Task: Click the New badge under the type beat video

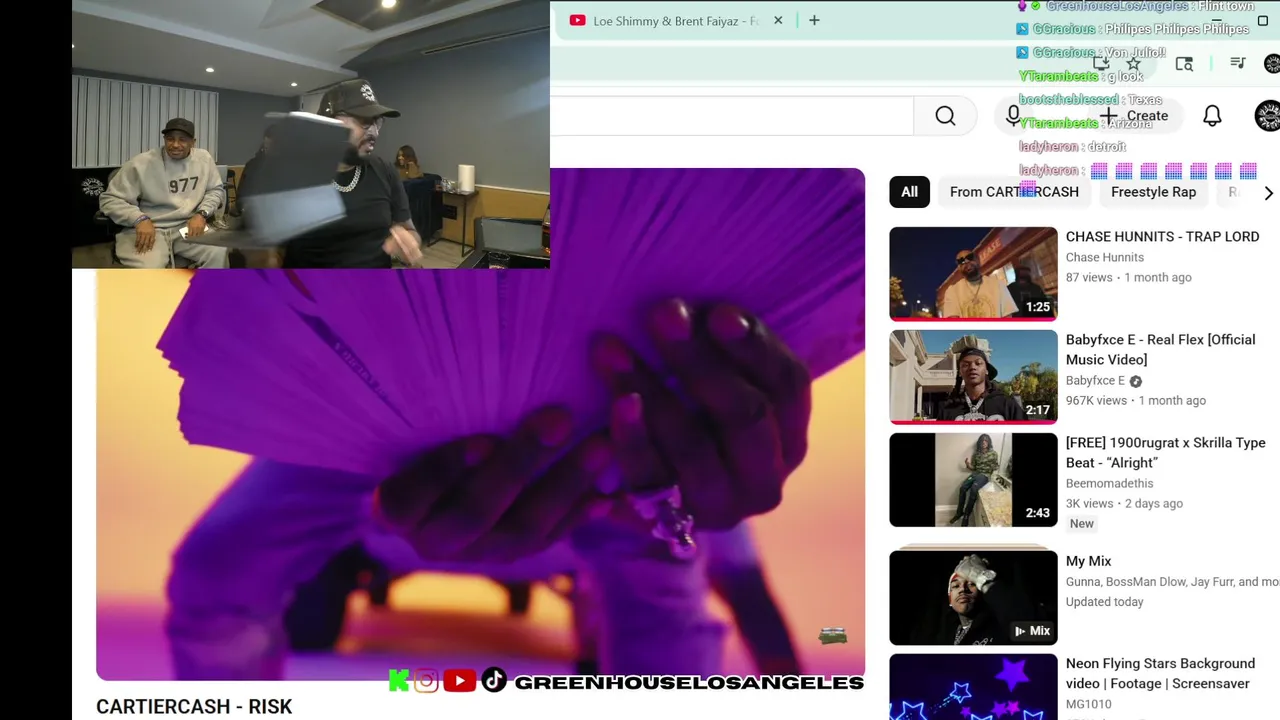Action: 1081,524
